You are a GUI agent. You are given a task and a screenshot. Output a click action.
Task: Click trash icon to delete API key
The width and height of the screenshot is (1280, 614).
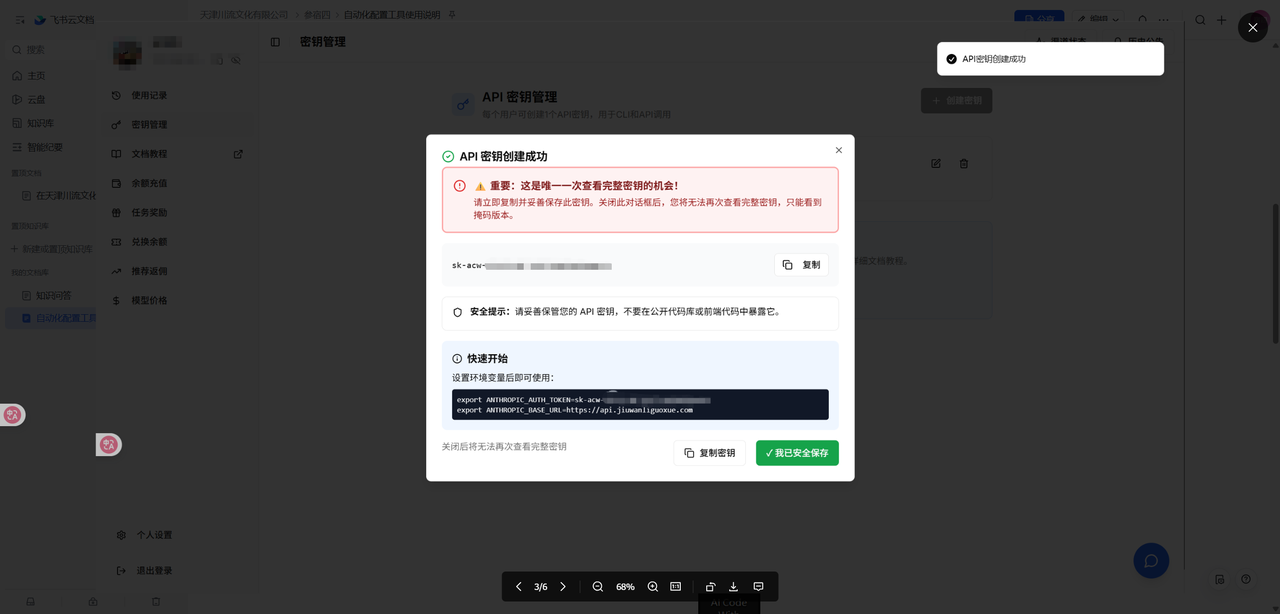point(964,164)
